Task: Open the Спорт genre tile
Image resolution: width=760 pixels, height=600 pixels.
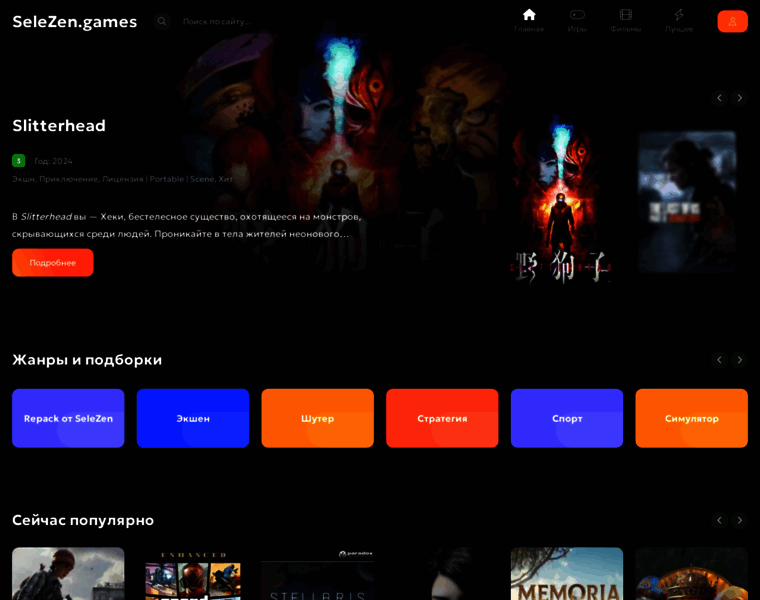Action: click(x=567, y=418)
